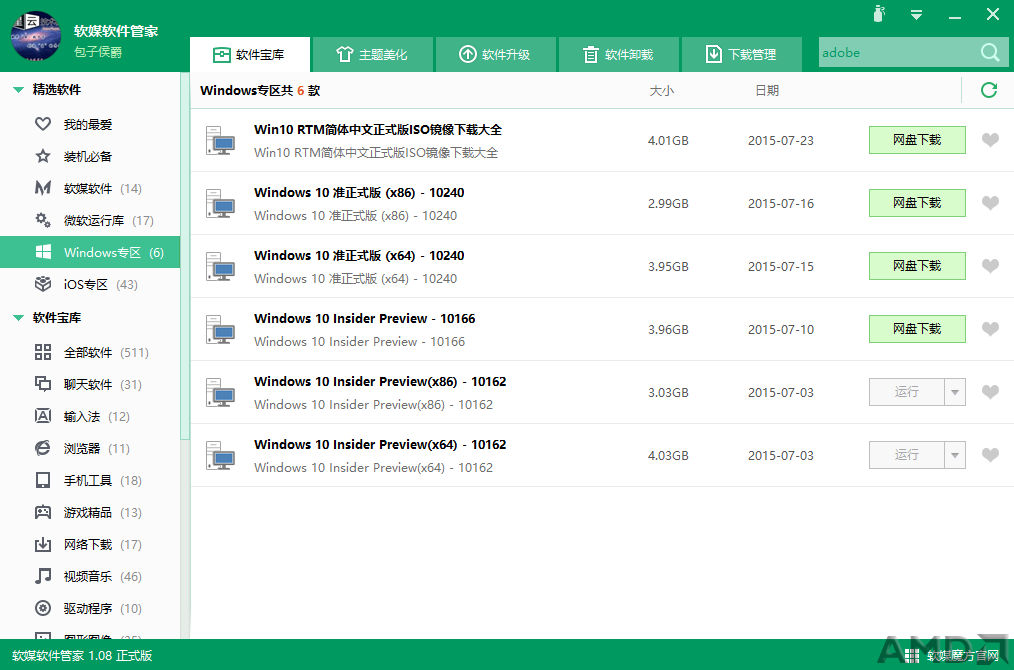The height and width of the screenshot is (670, 1014).
Task: Select the 软媒软件 sidebar icon
Action: pyautogui.click(x=43, y=188)
